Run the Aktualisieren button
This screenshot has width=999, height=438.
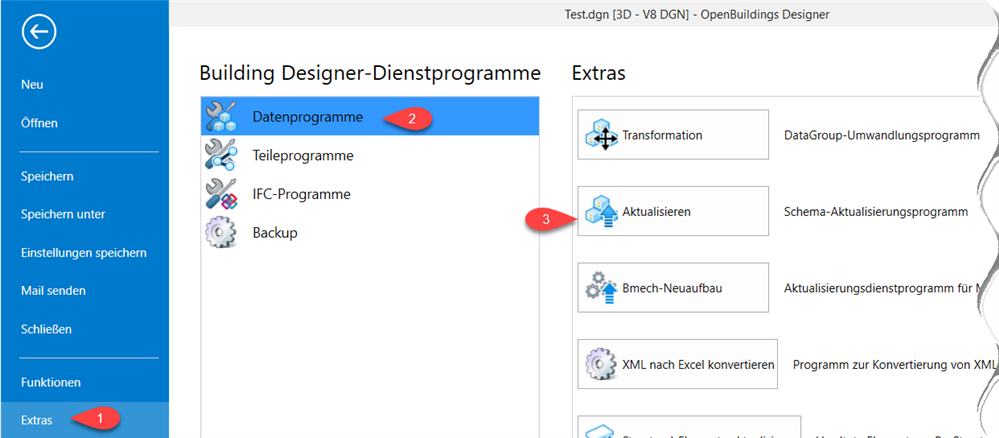click(673, 211)
